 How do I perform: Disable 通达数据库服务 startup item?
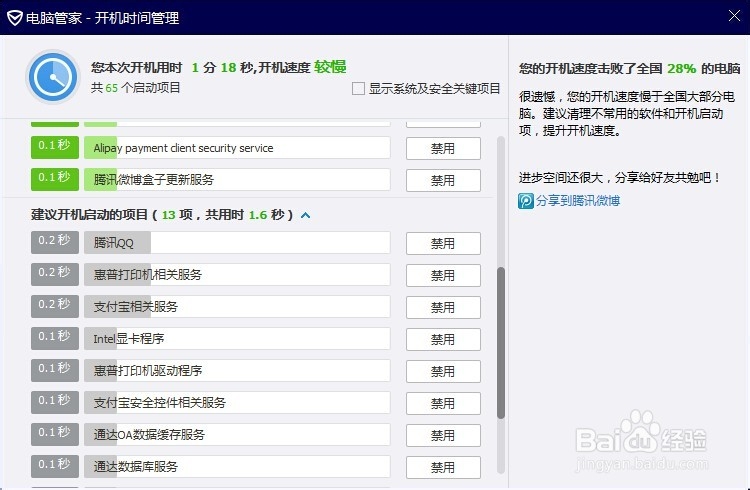point(443,467)
